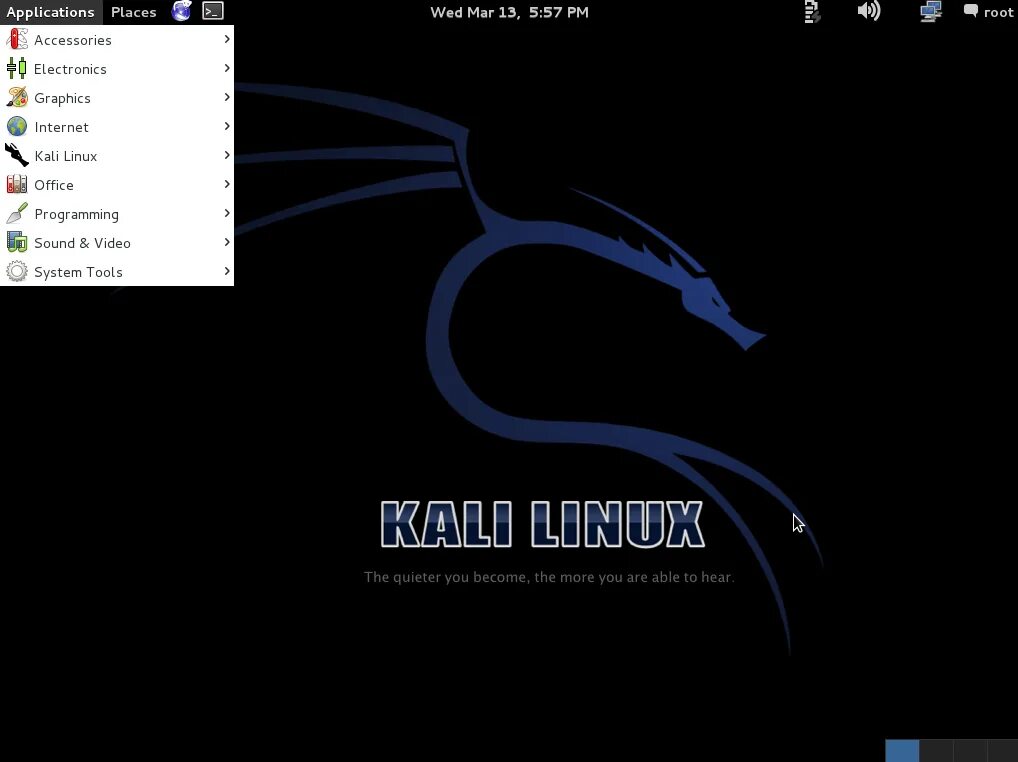
Task: Open the Graphics menu category
Action: point(117,98)
